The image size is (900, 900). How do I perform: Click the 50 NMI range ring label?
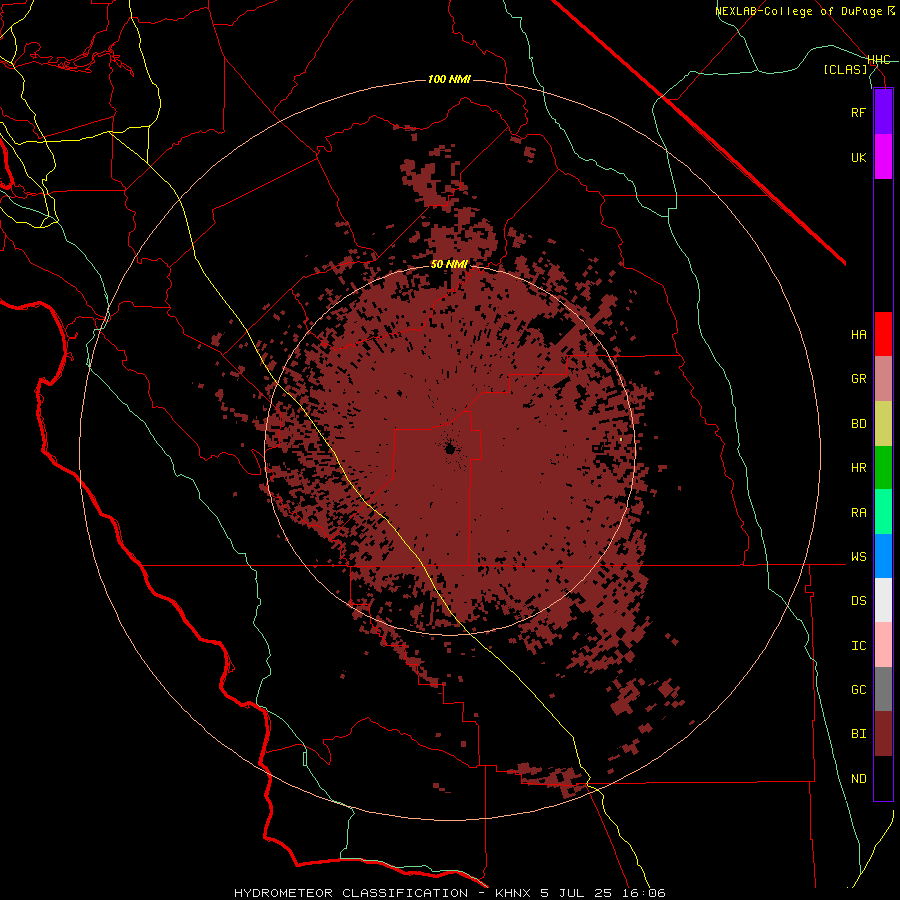coord(449,264)
